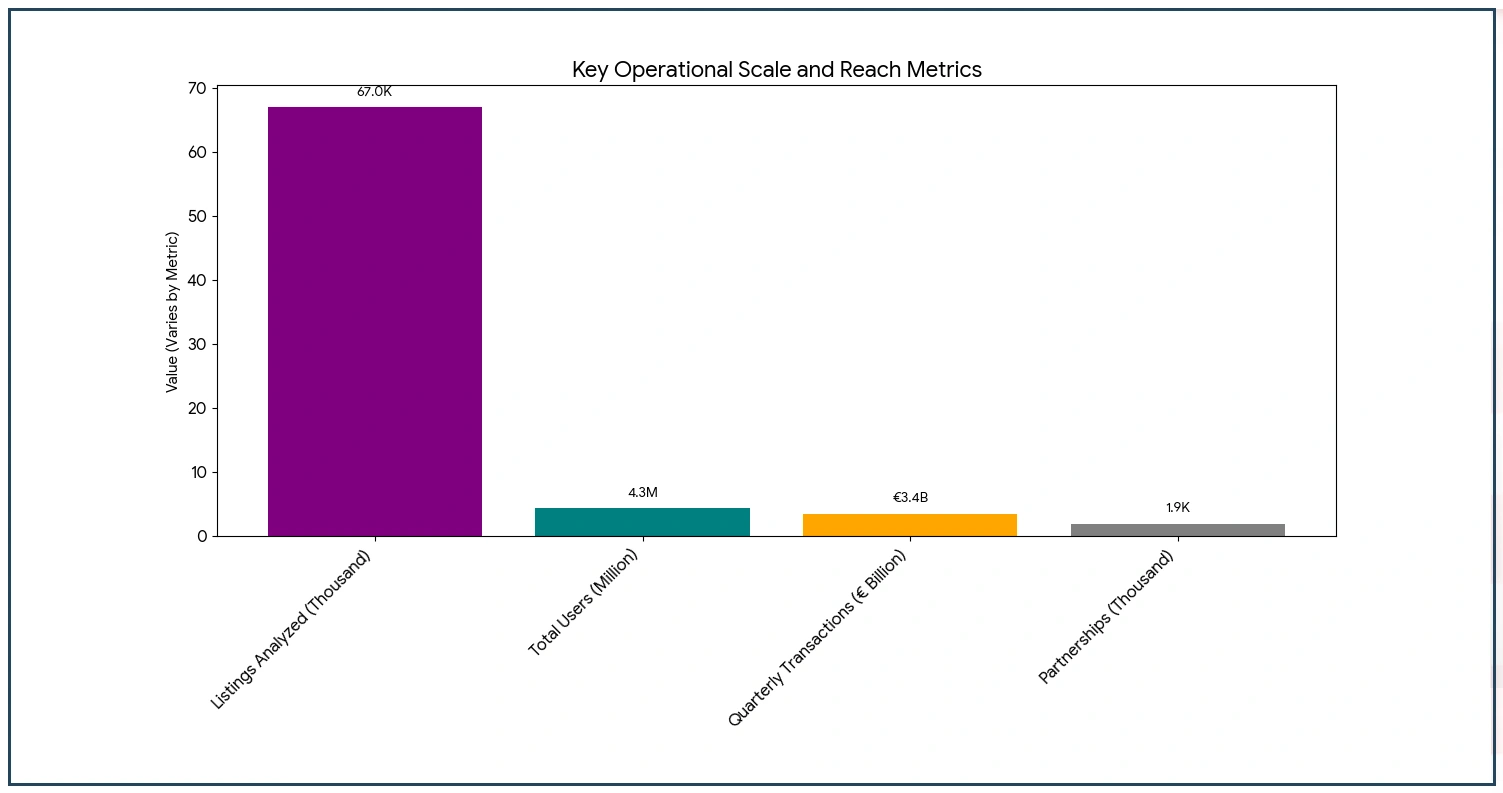Viewport: 1503px width, 793px height.
Task: Click the 40 tick mark label
Action: [x=197, y=281]
